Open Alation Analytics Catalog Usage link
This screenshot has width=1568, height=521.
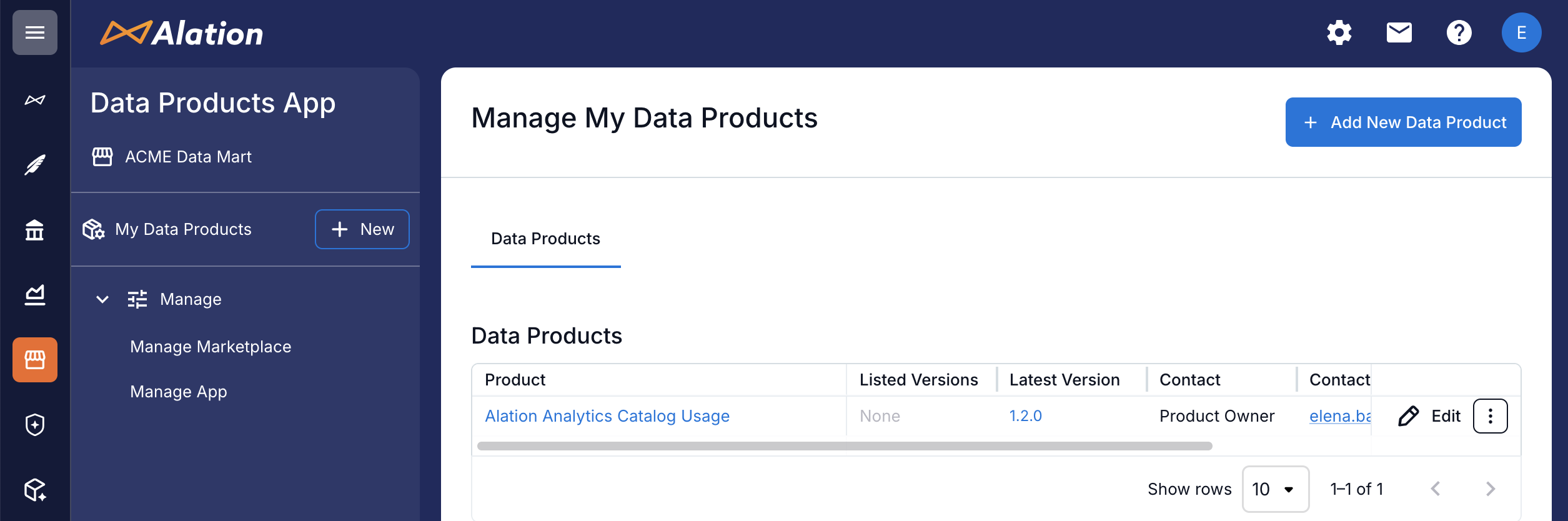pyautogui.click(x=607, y=416)
